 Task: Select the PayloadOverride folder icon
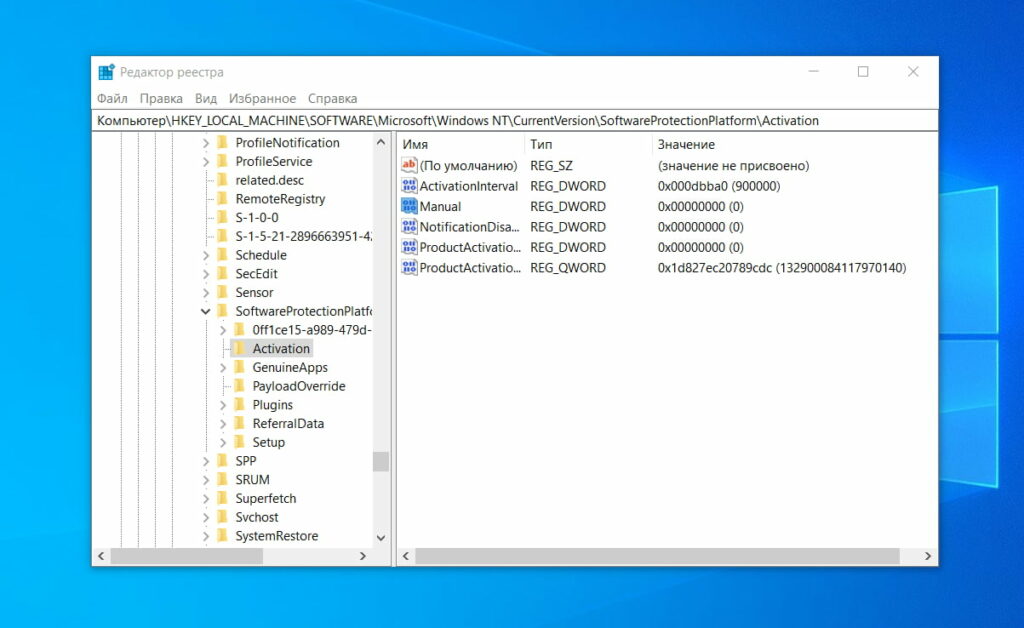coord(242,386)
